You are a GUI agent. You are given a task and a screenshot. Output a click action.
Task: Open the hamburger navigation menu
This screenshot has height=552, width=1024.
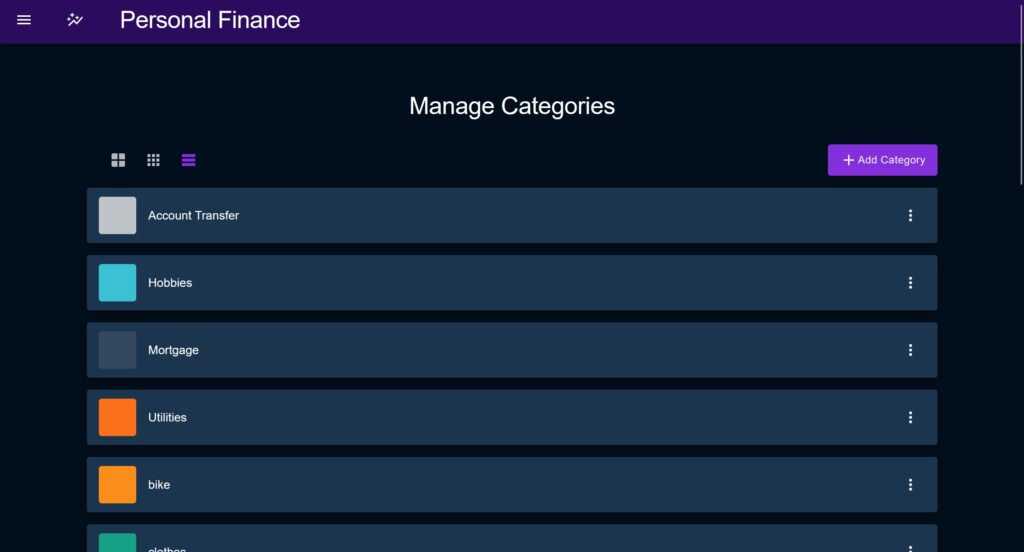(24, 20)
